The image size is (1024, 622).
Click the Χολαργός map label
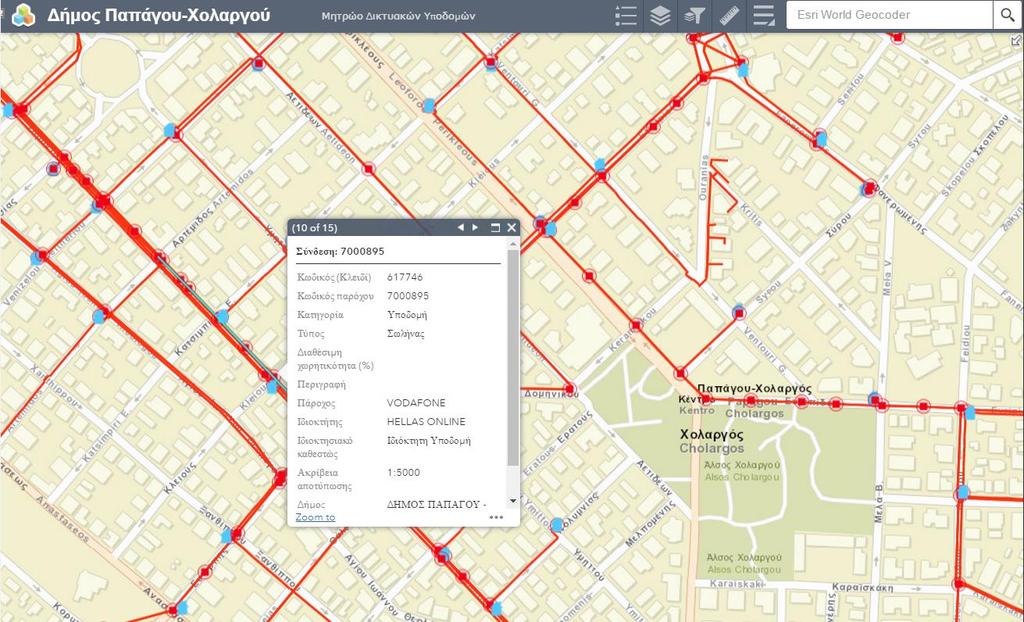click(x=712, y=434)
